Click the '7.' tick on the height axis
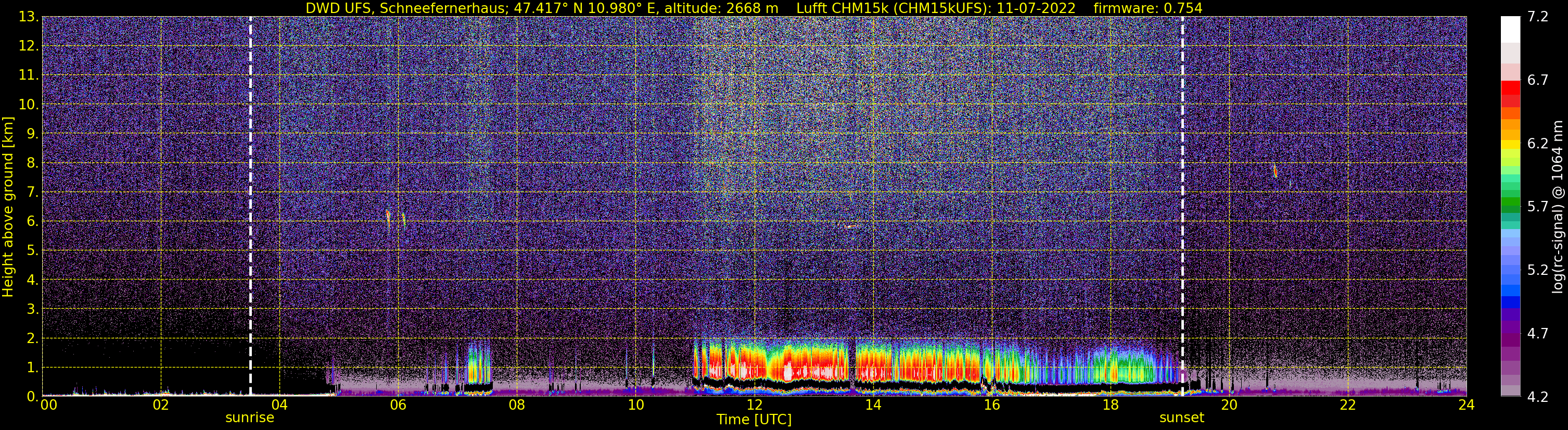This screenshot has height=430, width=1568. click(x=32, y=193)
